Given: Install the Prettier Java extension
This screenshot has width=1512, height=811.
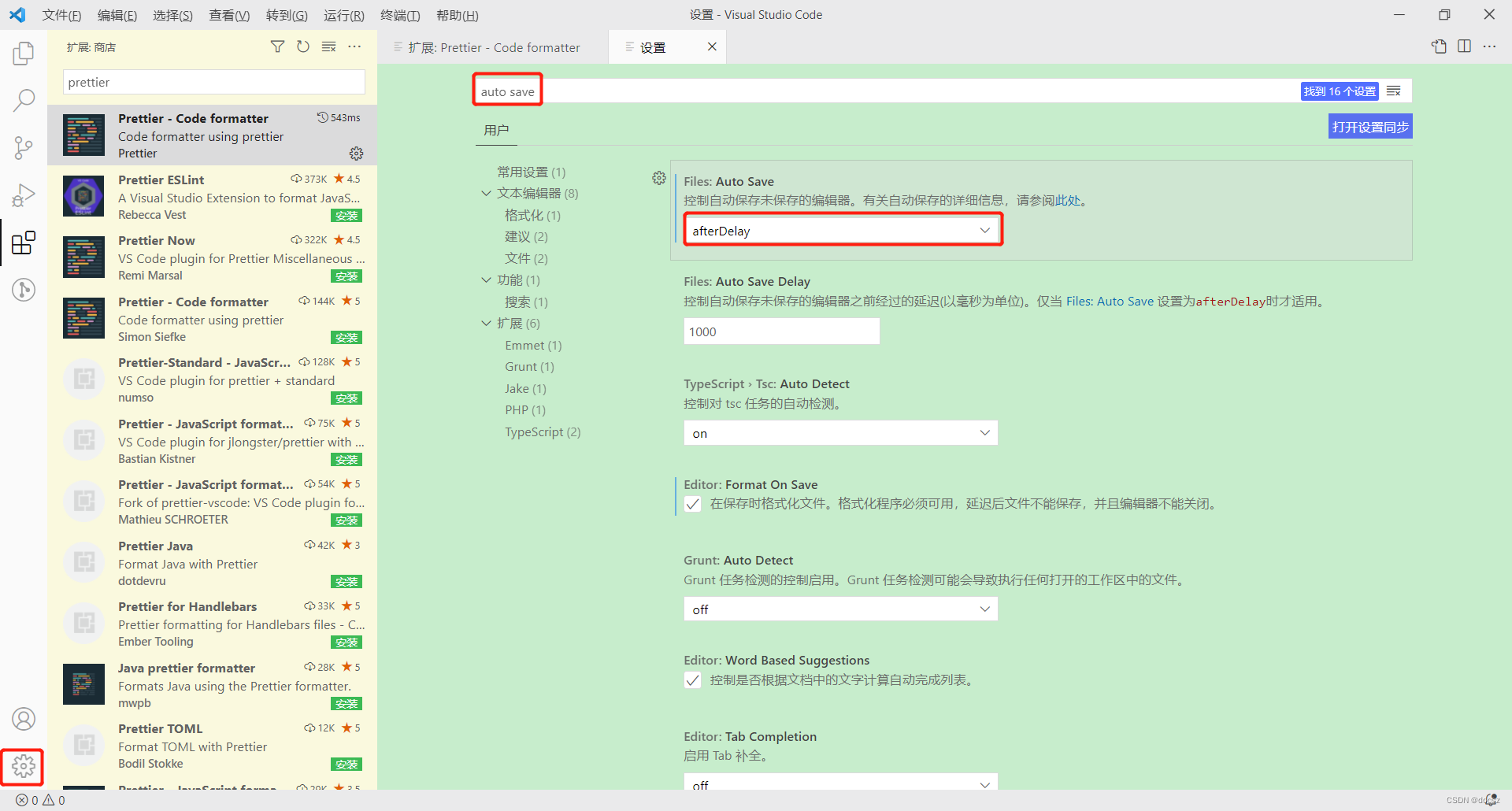Looking at the screenshot, I should coord(346,582).
